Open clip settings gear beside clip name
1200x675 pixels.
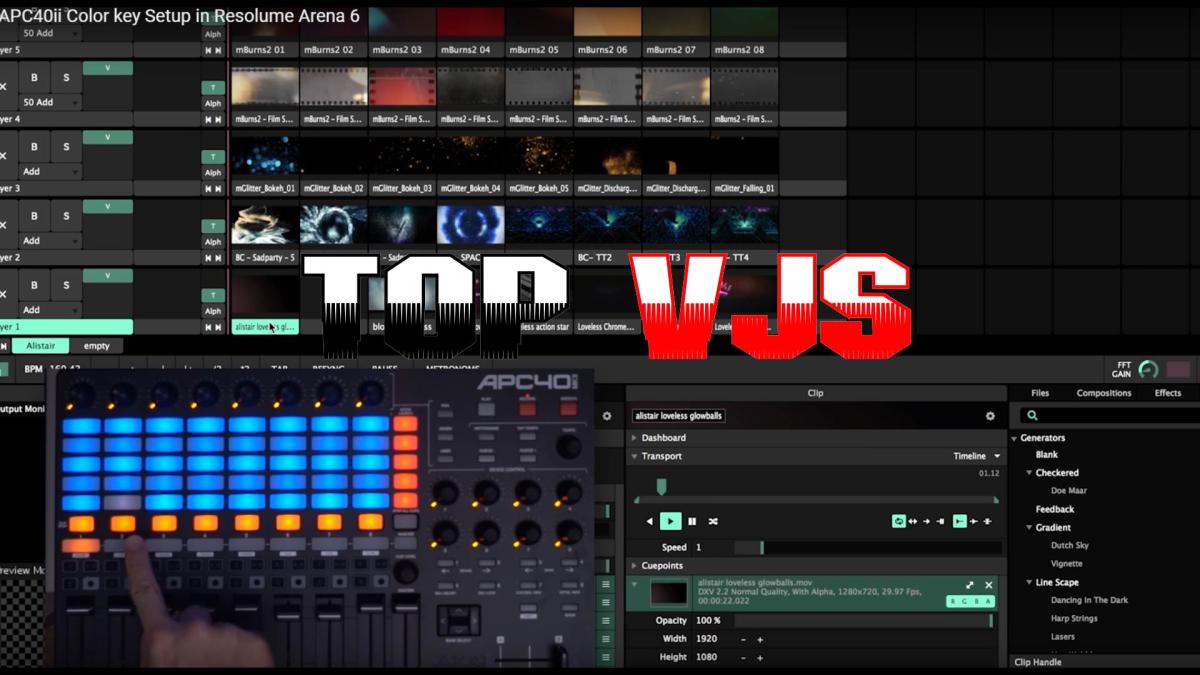tap(990, 416)
